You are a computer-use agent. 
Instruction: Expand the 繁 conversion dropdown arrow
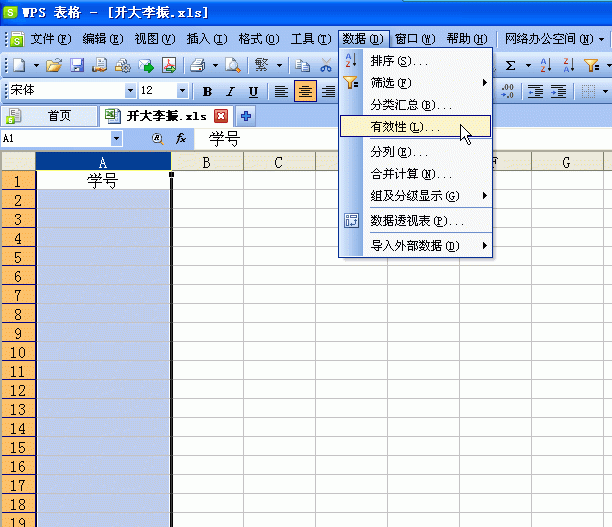pyautogui.click(x=279, y=66)
